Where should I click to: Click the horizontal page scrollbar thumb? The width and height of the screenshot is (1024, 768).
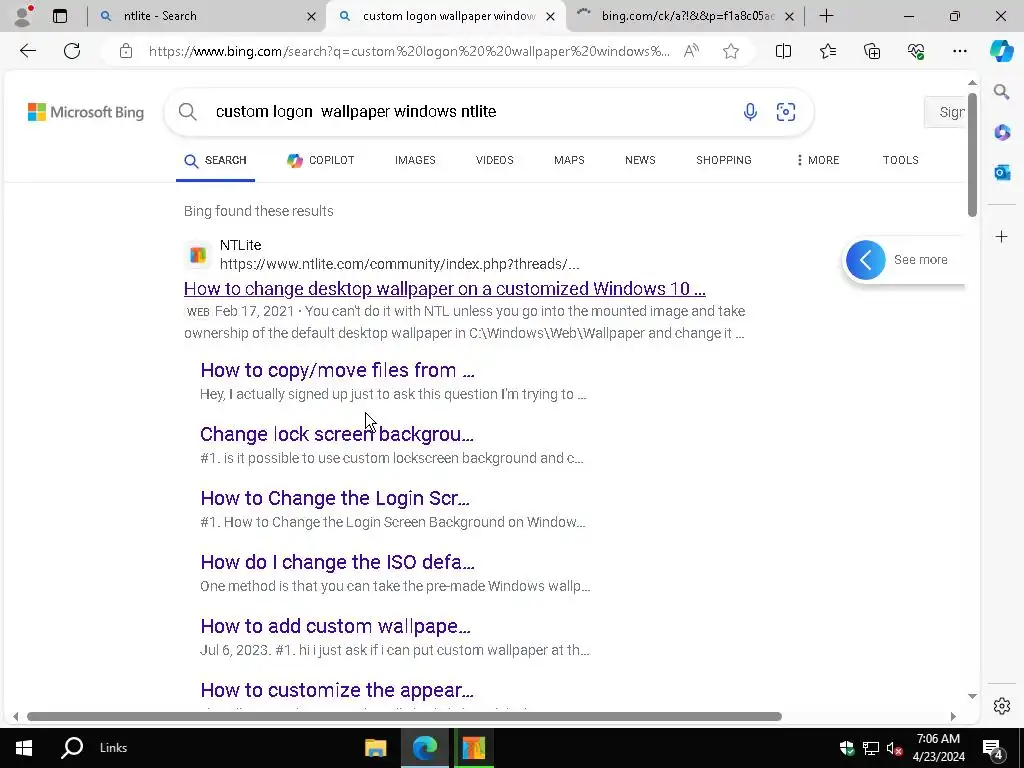tap(404, 716)
